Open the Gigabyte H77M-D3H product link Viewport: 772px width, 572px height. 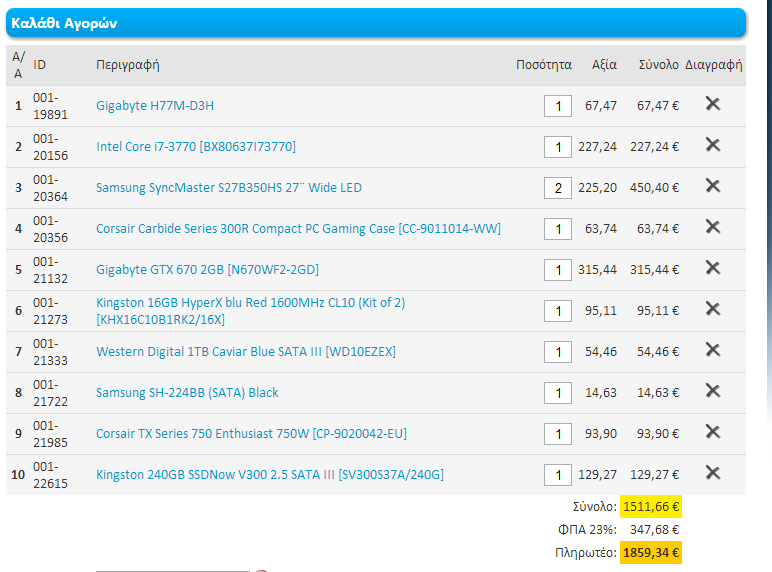pos(155,106)
